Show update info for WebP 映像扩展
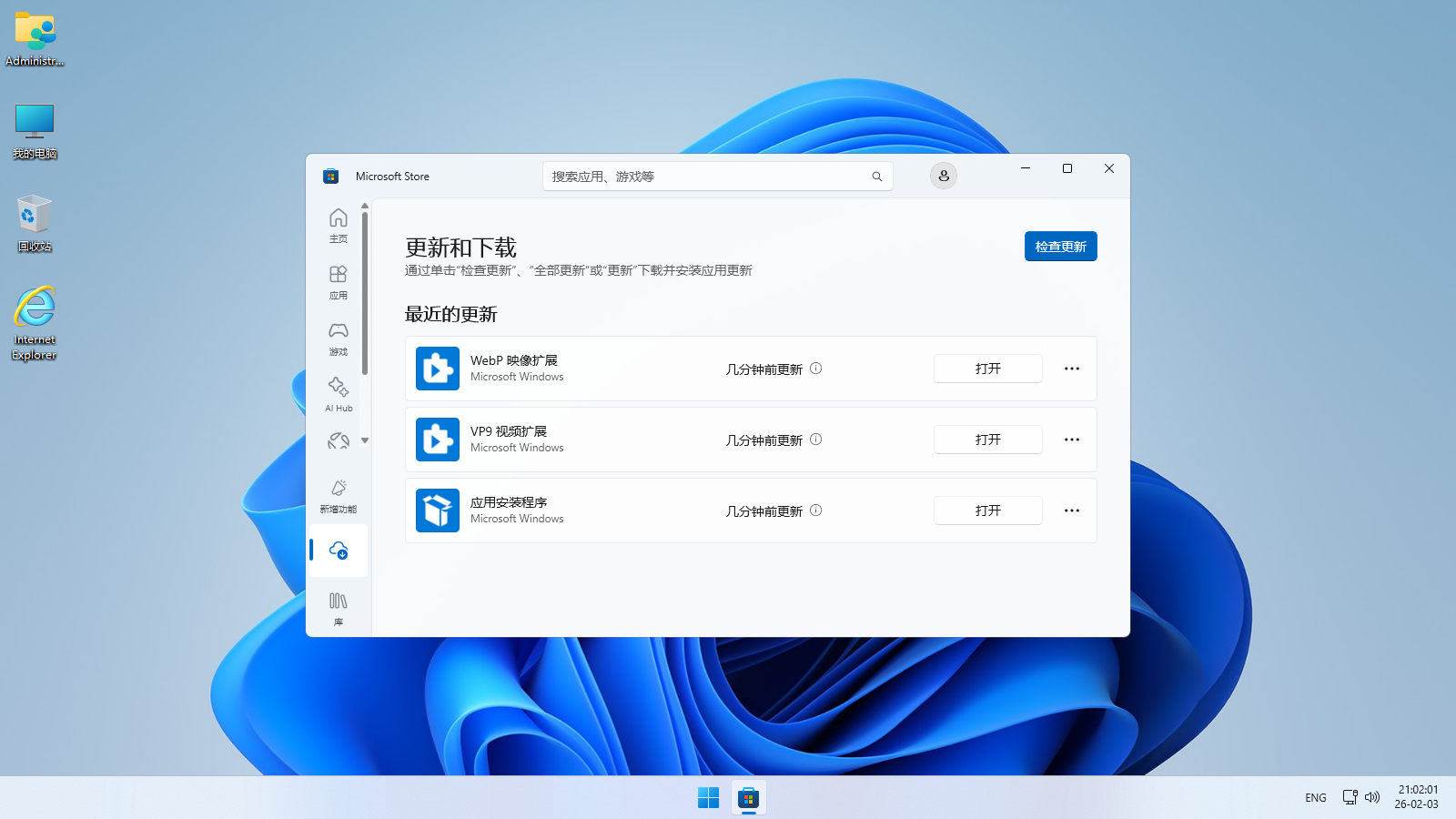1456x819 pixels. [816, 369]
